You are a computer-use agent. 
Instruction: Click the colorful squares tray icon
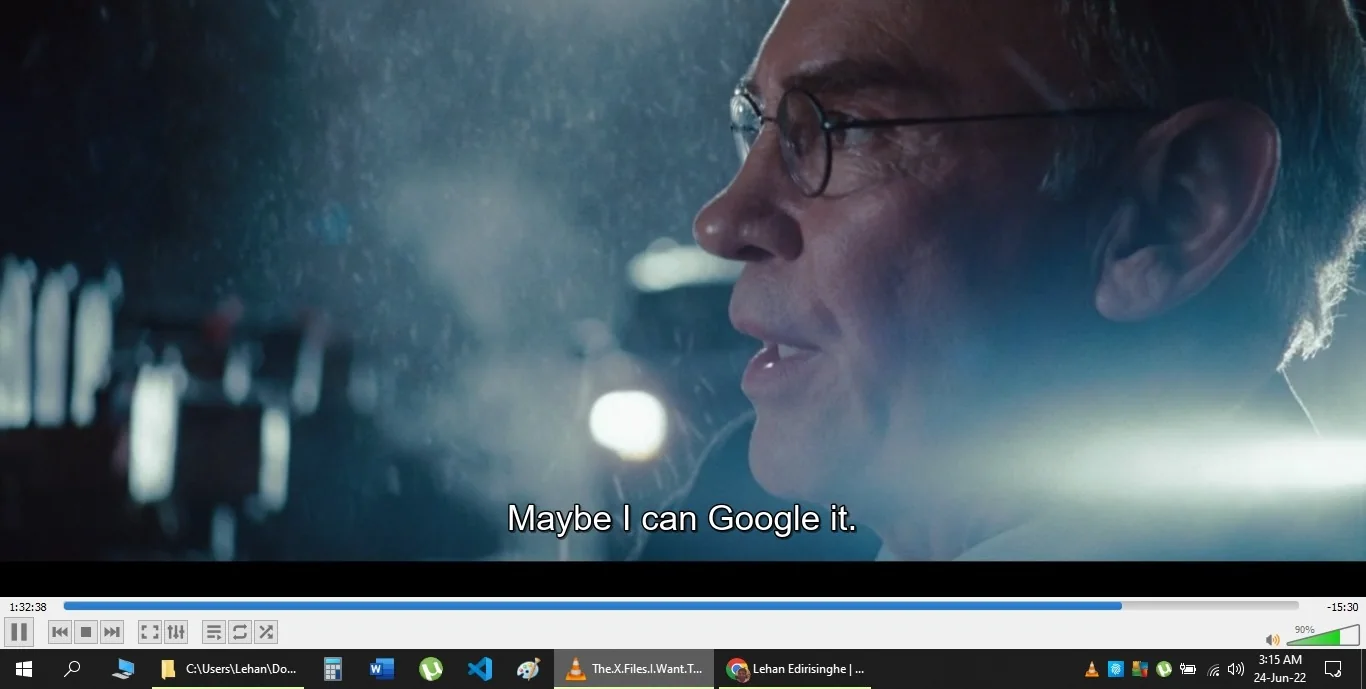pyautogui.click(x=1140, y=669)
